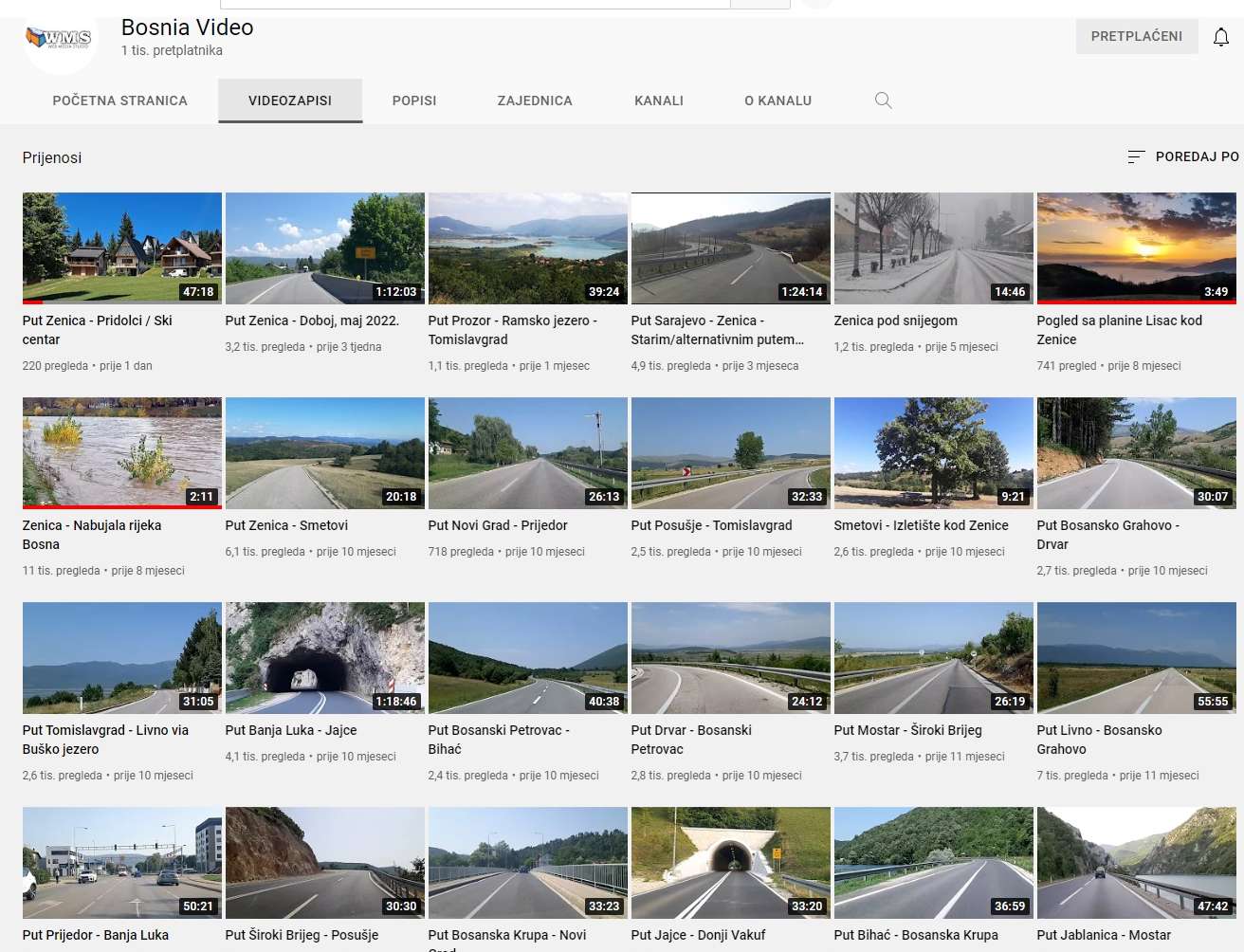The height and width of the screenshot is (952, 1244).
Task: Open the Zenica pod snijegom video link
Action: 895,320
